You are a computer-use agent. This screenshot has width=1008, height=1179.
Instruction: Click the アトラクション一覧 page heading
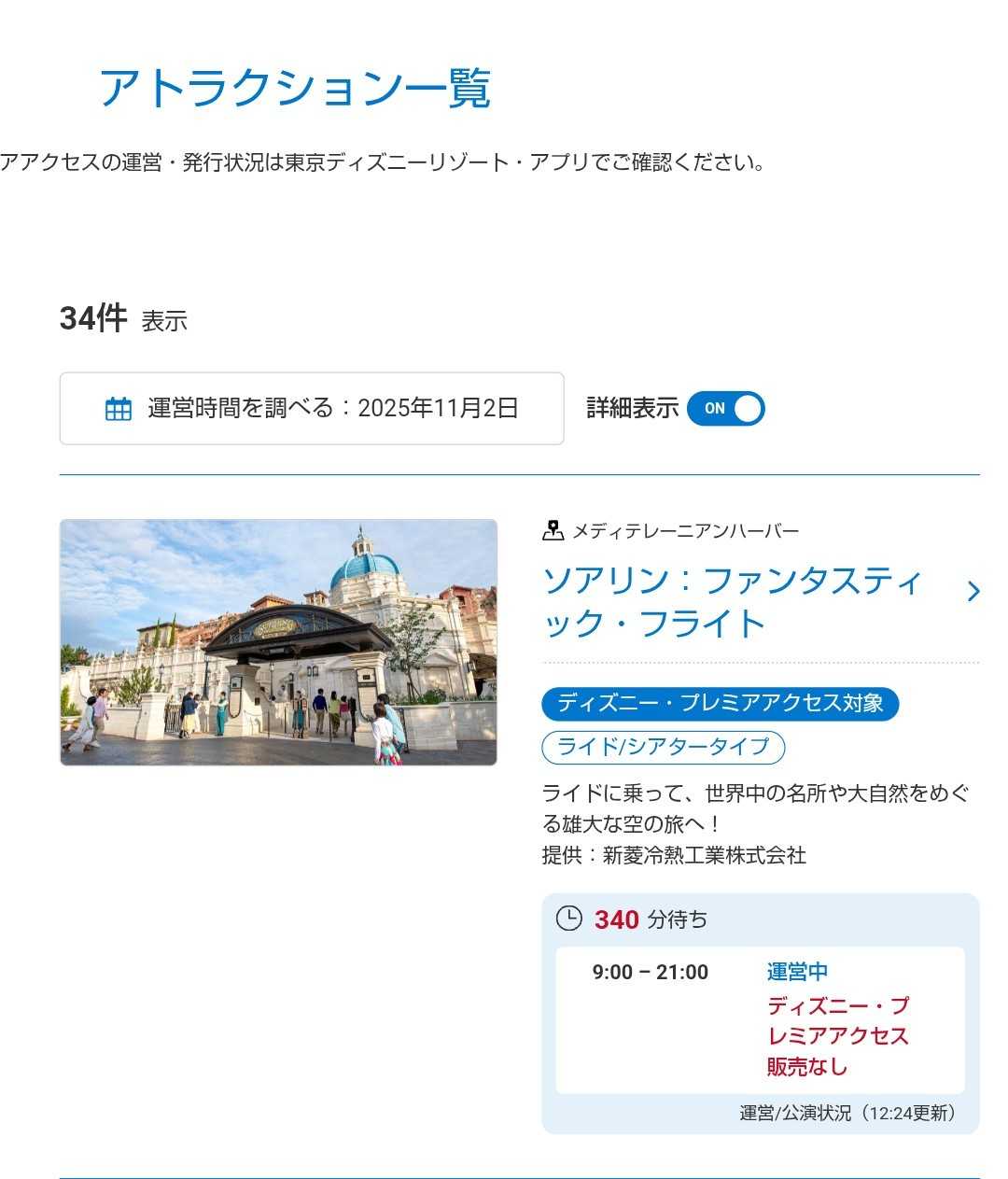(295, 89)
